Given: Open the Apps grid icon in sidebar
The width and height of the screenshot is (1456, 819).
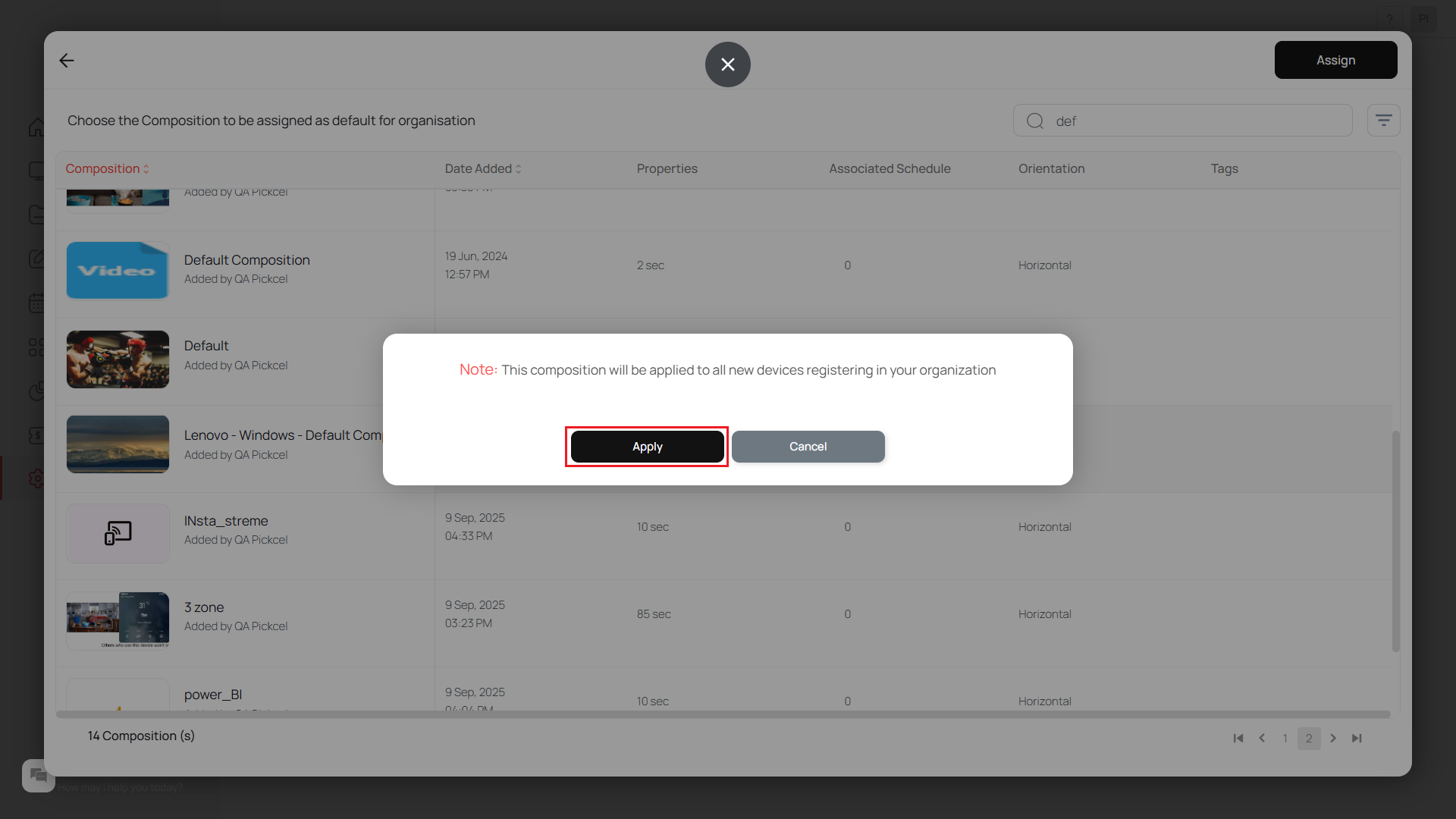Looking at the screenshot, I should tap(38, 347).
